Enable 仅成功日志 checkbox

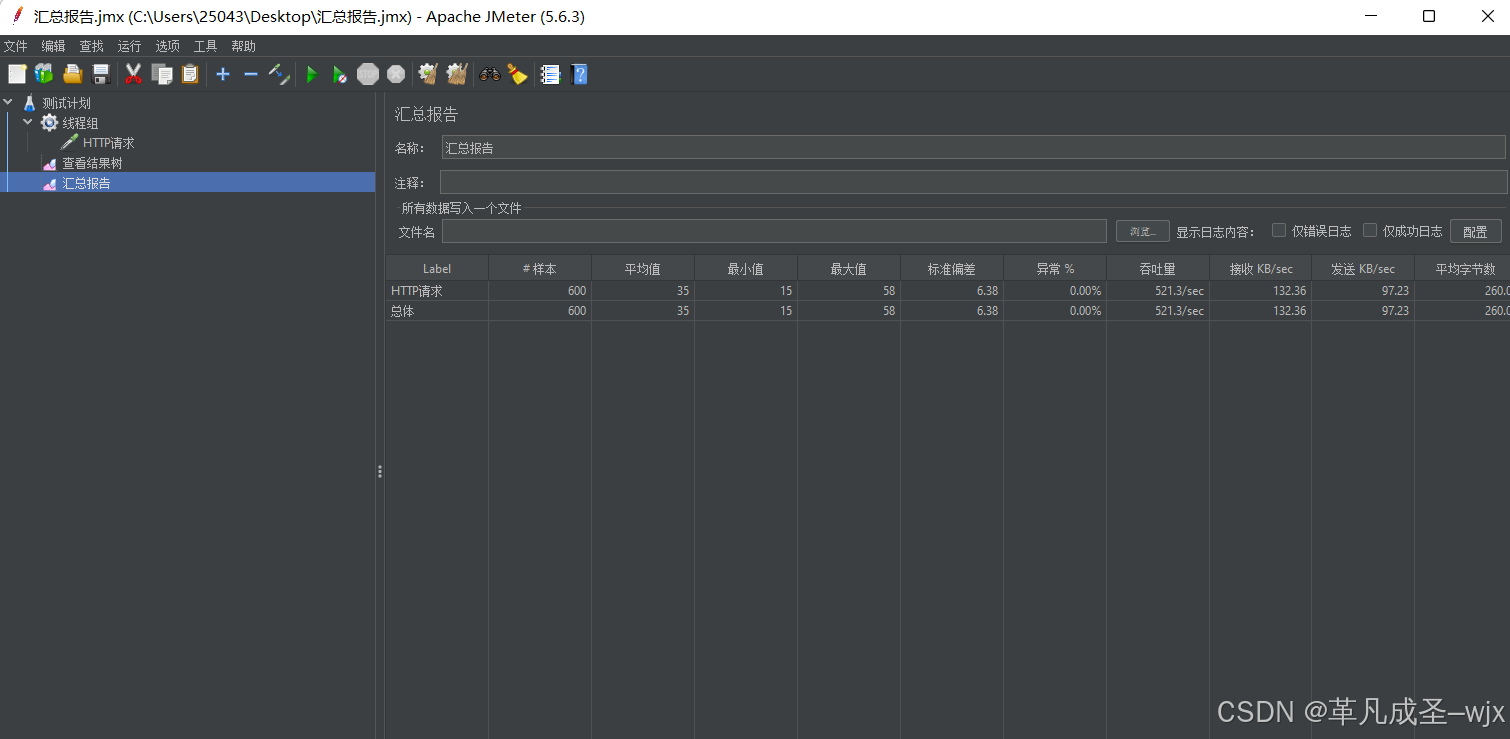click(x=1370, y=230)
